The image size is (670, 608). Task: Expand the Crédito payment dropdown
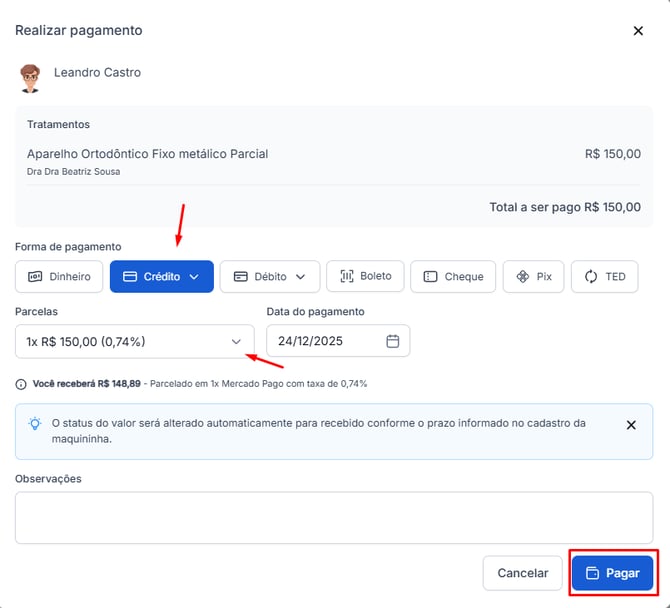[x=162, y=277]
